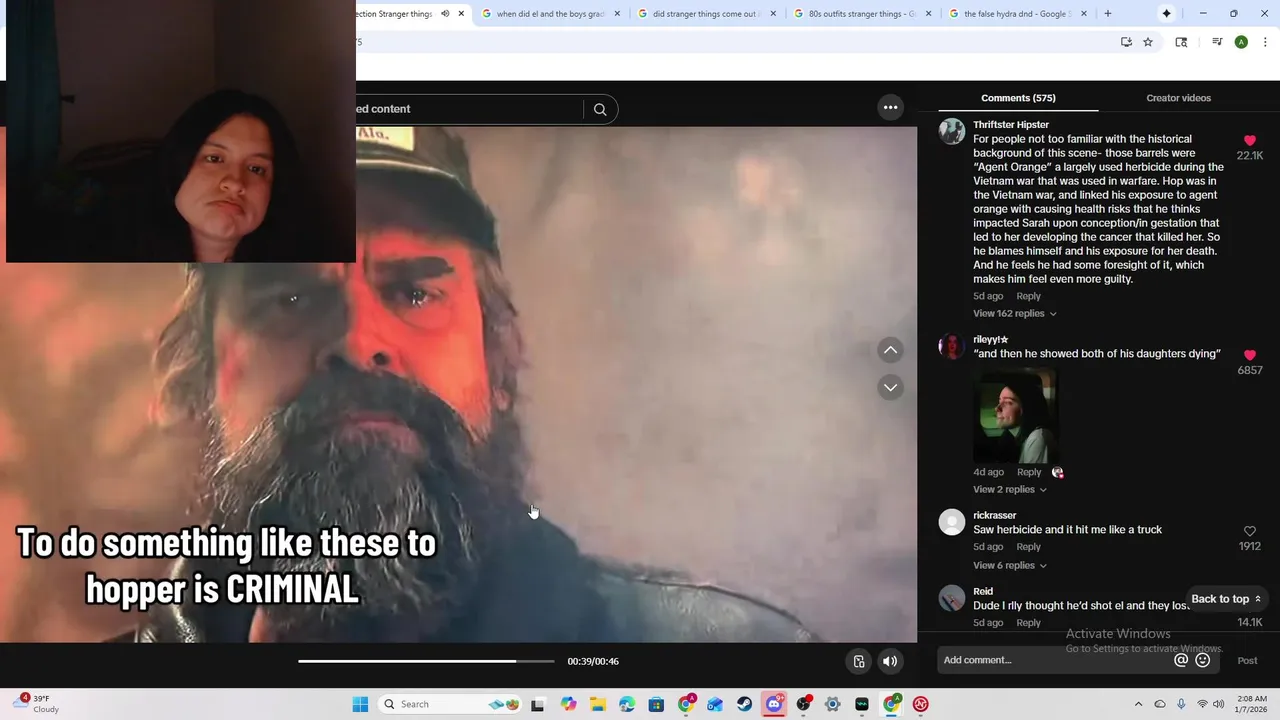Open emoji picker in comment box
The height and width of the screenshot is (720, 1280).
(1203, 660)
